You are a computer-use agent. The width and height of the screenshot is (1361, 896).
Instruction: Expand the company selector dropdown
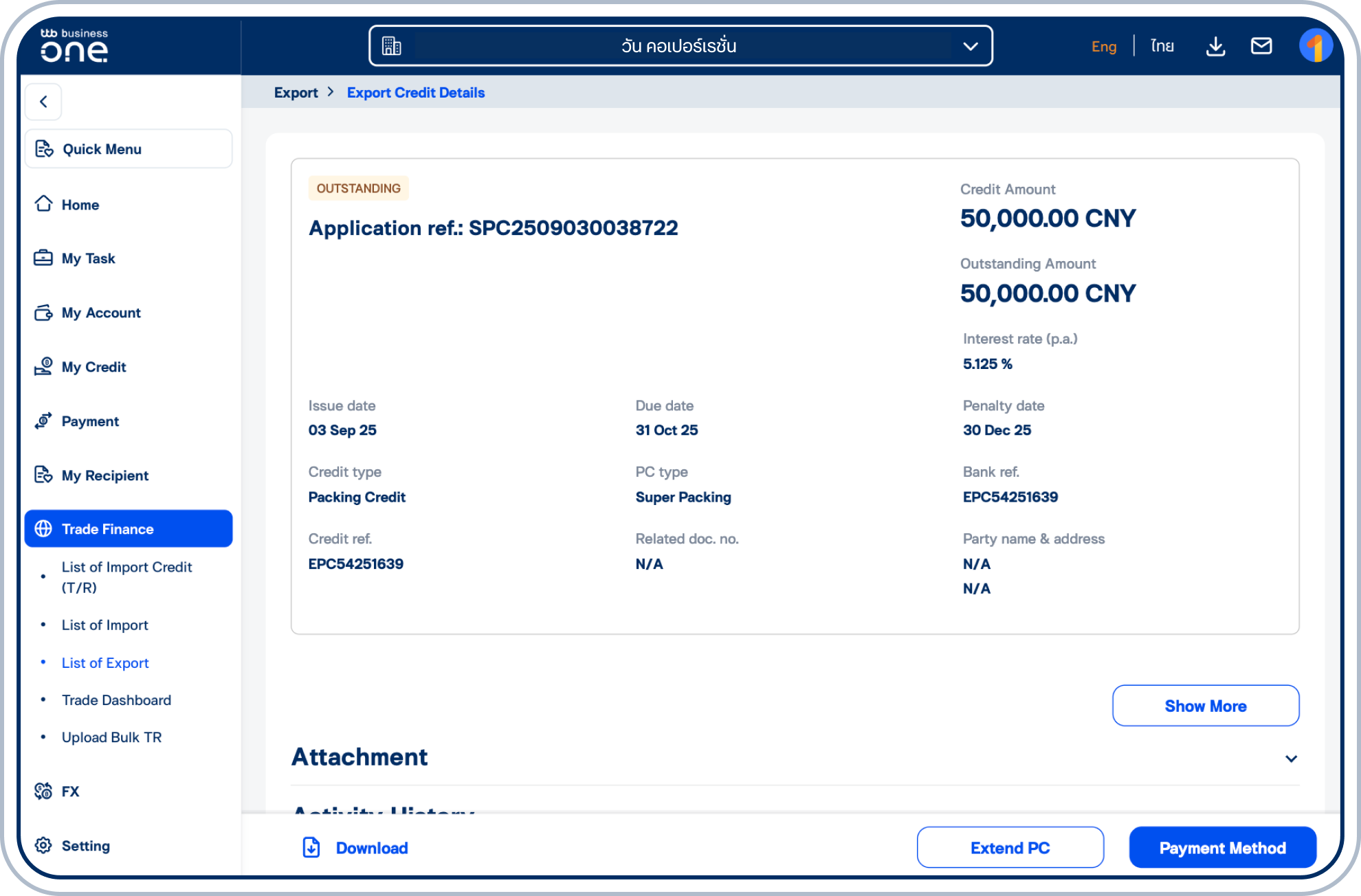pos(970,46)
